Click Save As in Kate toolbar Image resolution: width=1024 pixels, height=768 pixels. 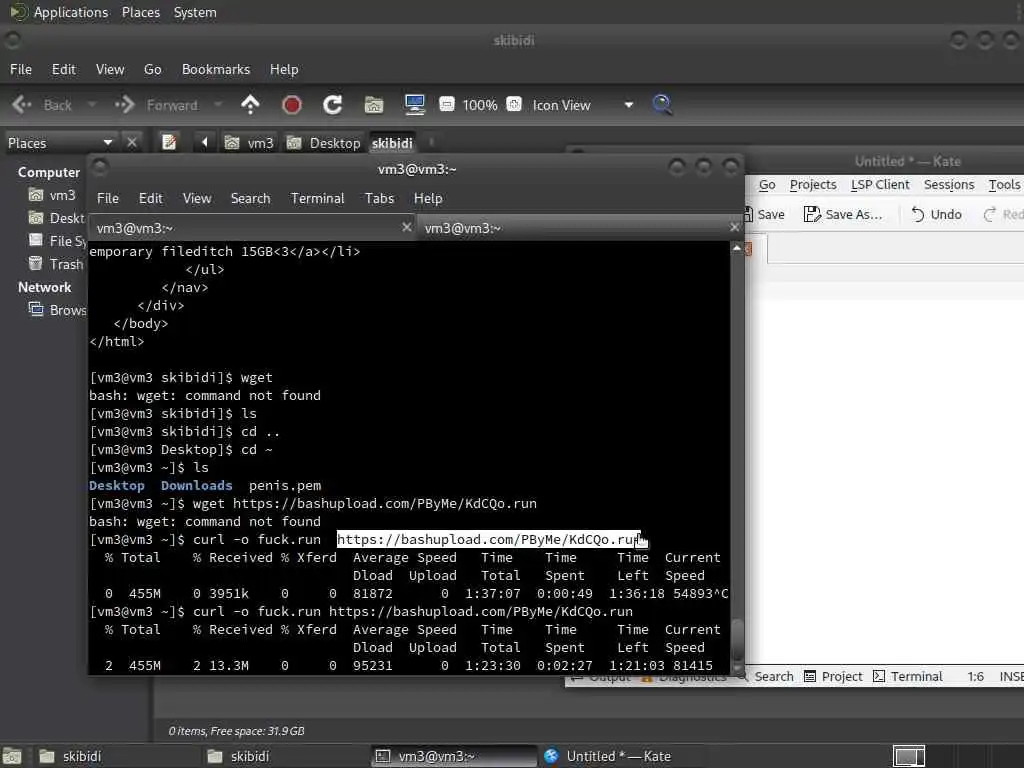coord(842,214)
